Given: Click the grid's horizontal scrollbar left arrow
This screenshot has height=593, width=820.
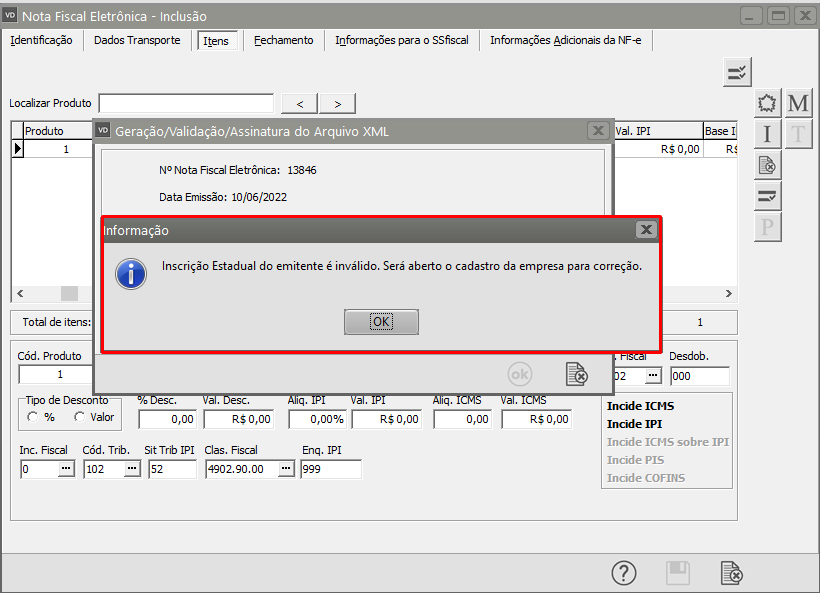Looking at the screenshot, I should click(18, 293).
